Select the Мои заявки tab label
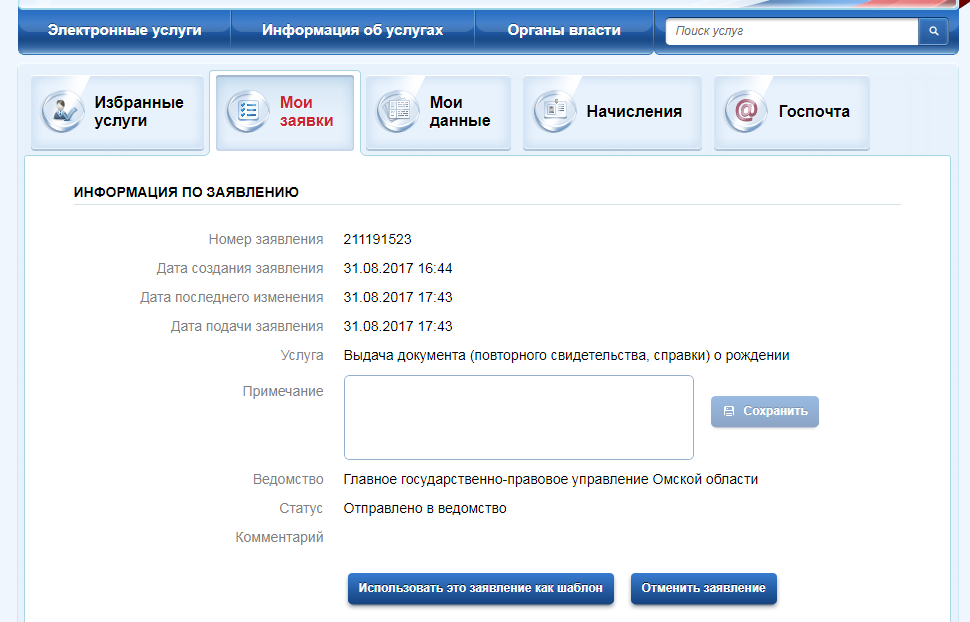The height and width of the screenshot is (622, 970). coord(306,111)
